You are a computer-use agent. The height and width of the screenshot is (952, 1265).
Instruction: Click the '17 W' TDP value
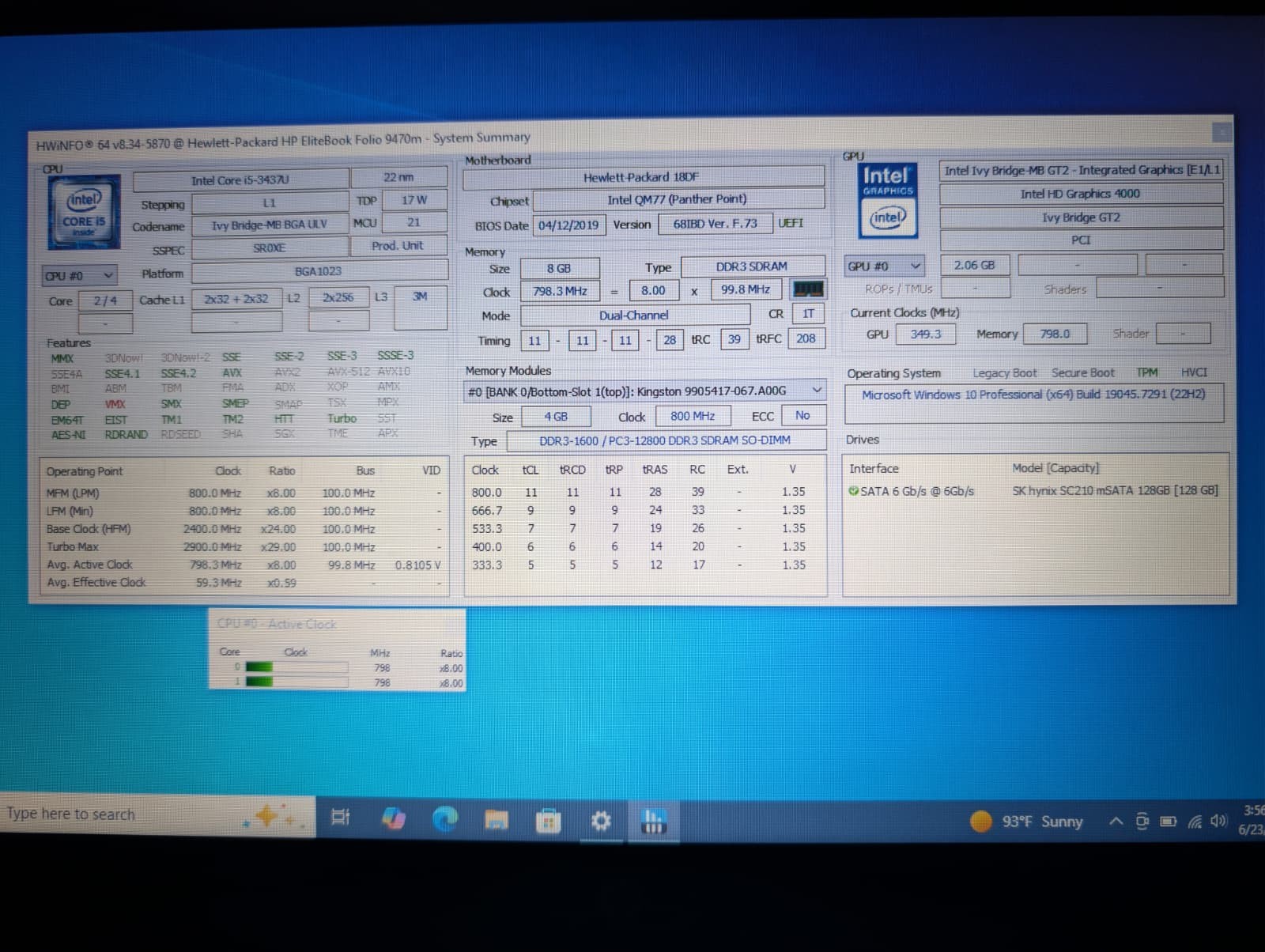tap(413, 200)
